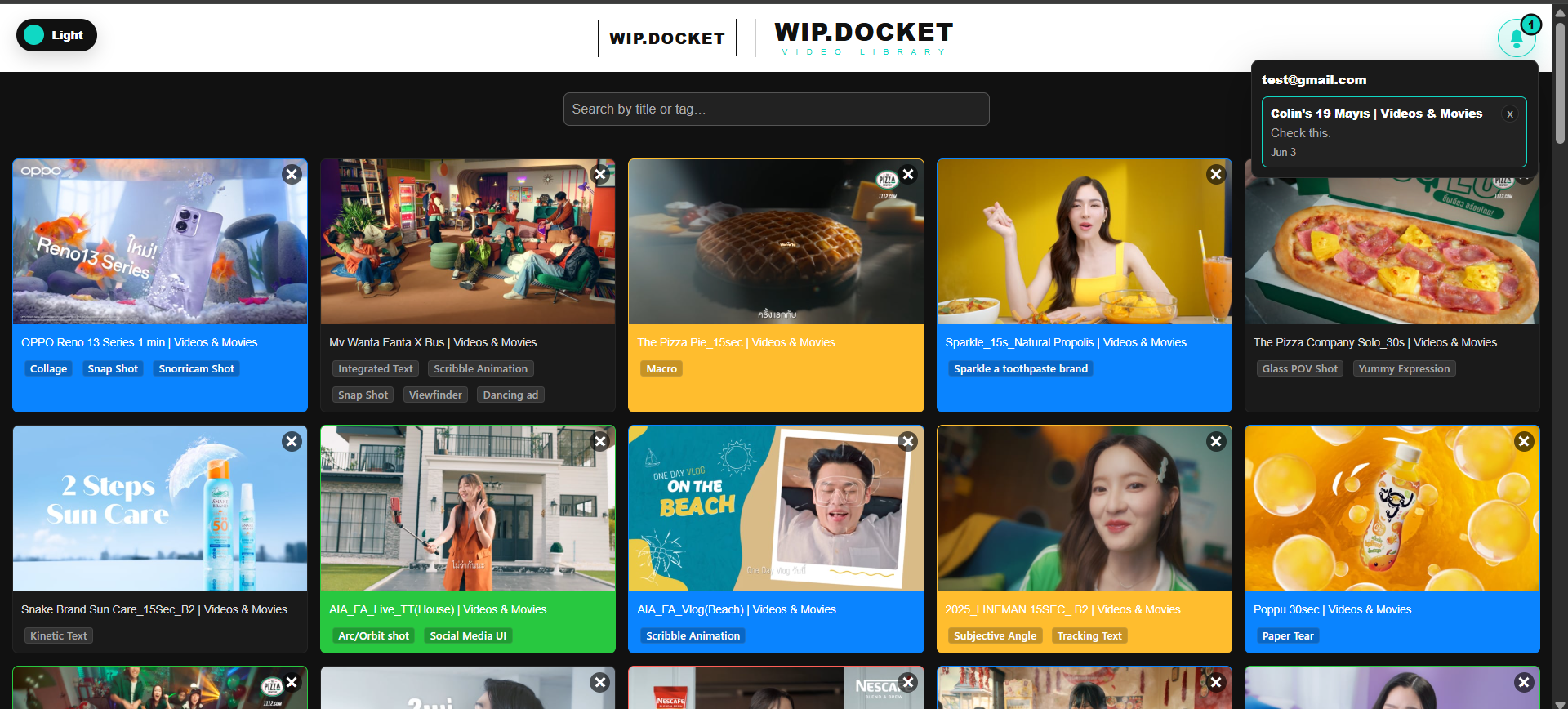Remove The Pizza Pie_15sec card
Screen dimensions: 1568x709
pos(907,174)
